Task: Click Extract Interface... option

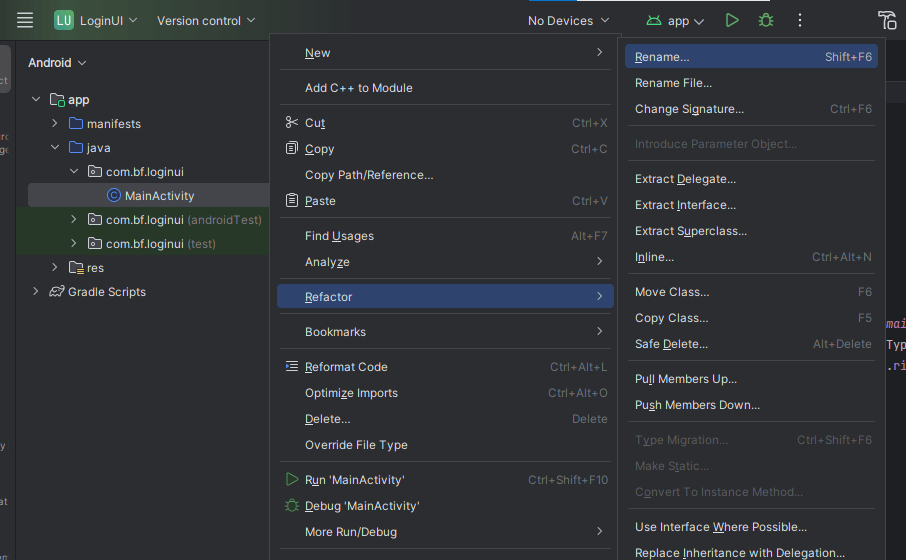Action: [x=685, y=205]
